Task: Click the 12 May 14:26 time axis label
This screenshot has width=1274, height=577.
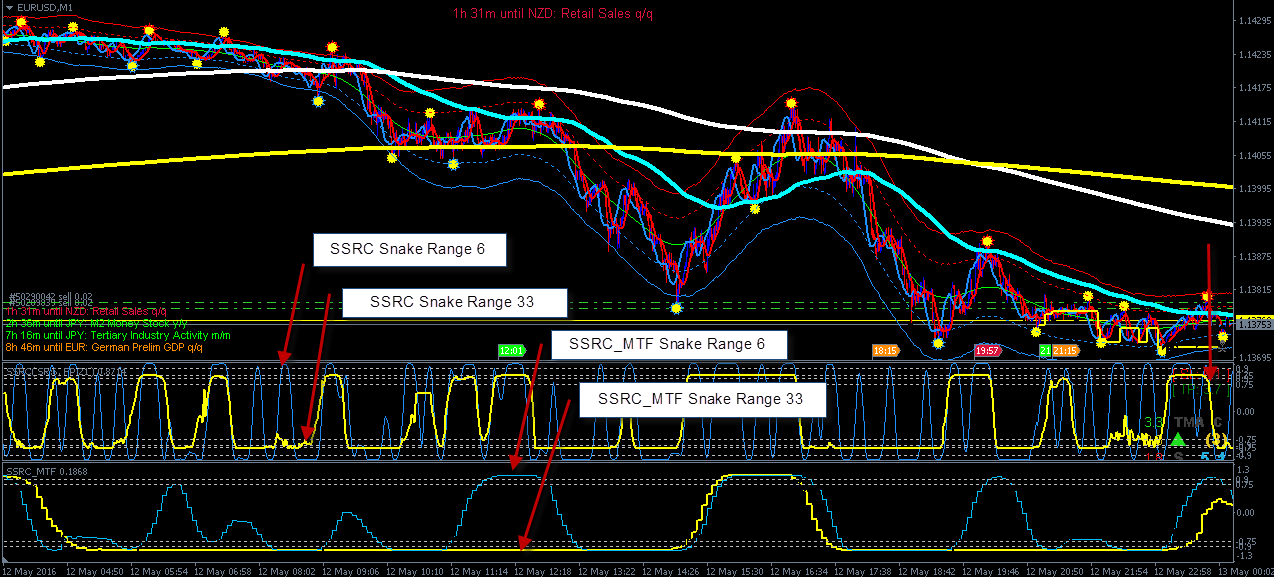Action: [x=673, y=570]
